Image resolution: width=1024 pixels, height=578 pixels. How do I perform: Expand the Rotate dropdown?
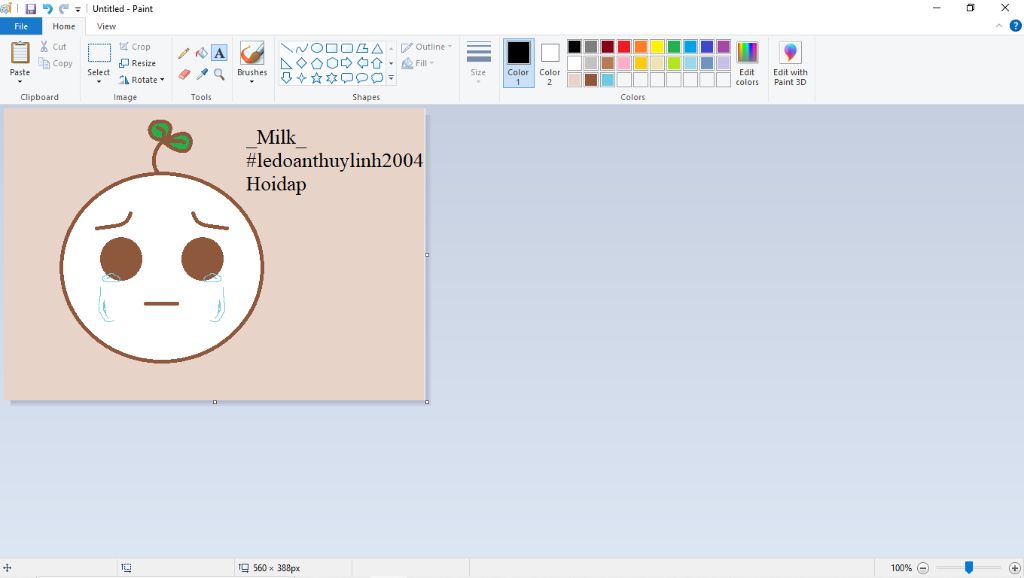point(162,80)
